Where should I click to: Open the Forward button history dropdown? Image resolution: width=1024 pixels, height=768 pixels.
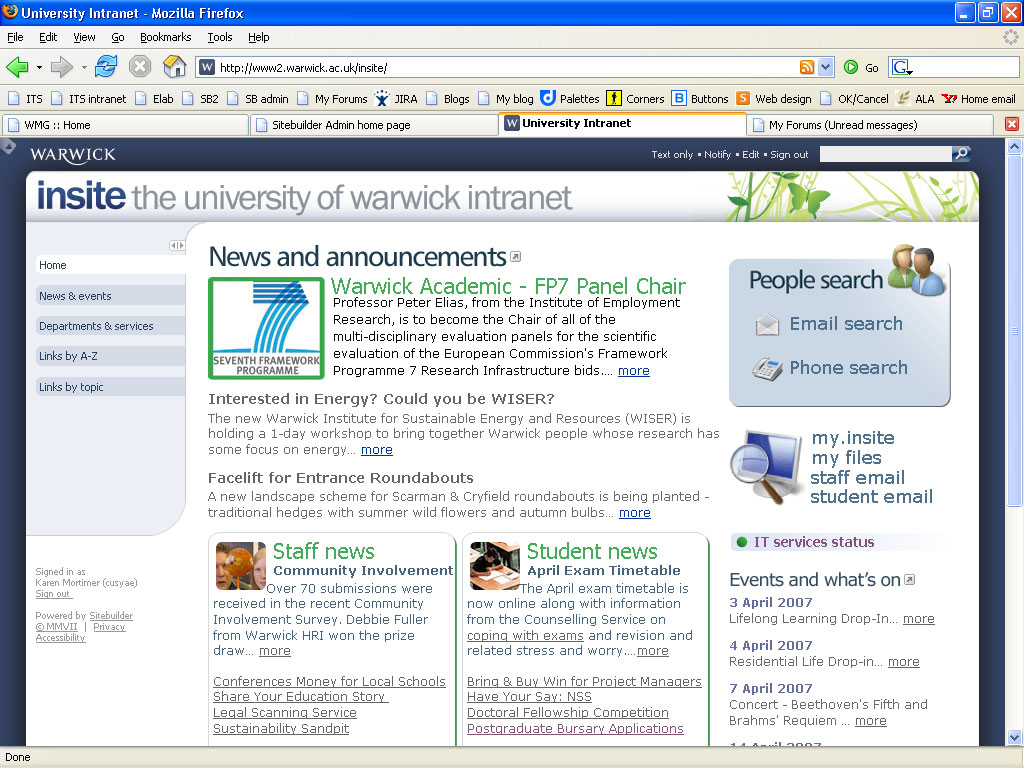[84, 68]
